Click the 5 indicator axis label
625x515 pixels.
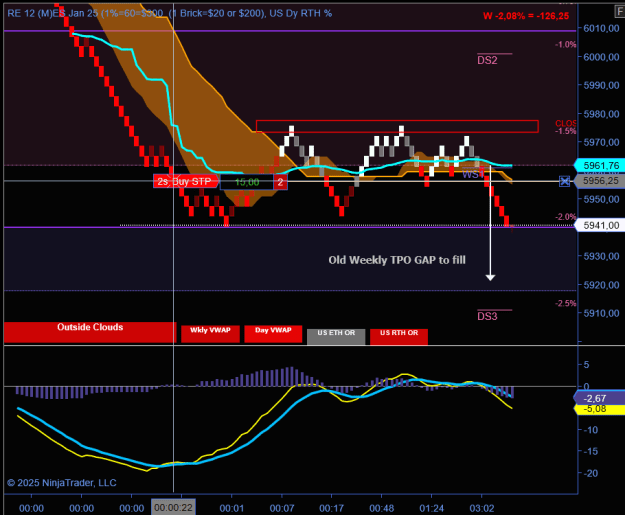pos(586,365)
